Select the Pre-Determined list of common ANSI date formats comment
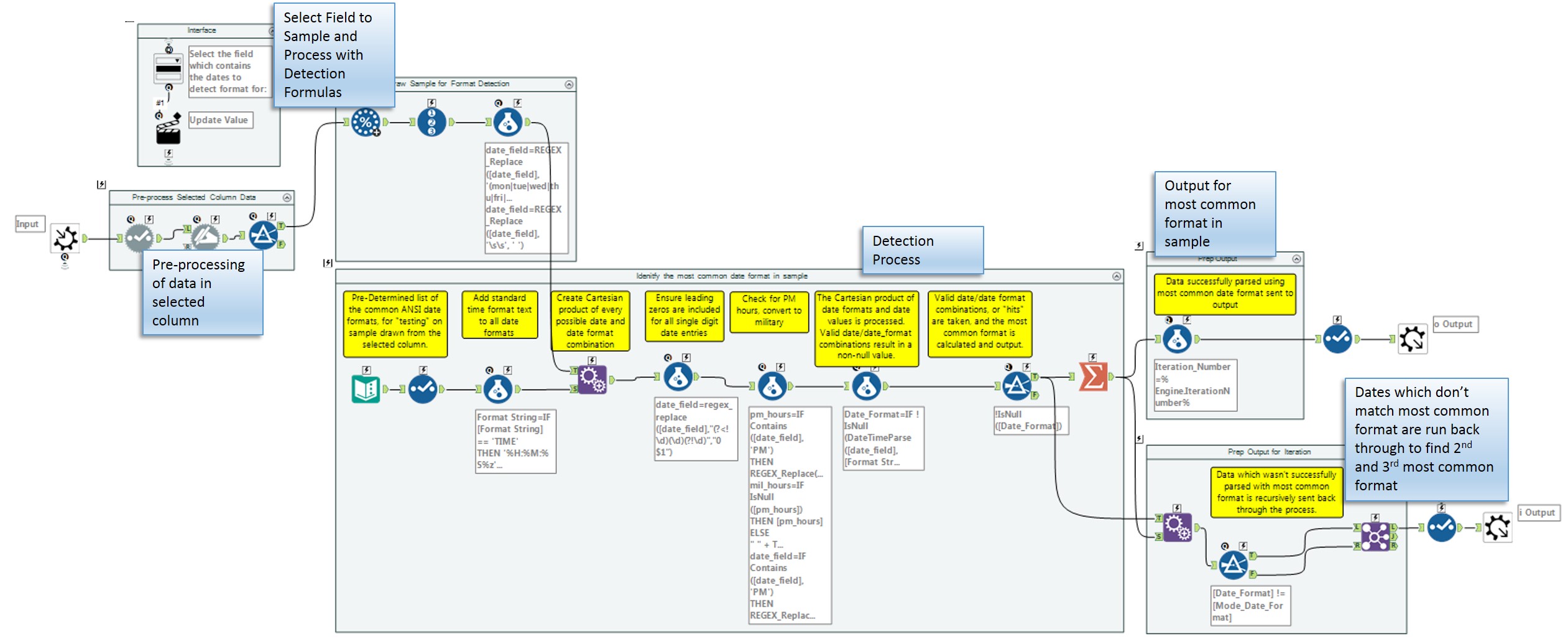The width and height of the screenshot is (1568, 639). coord(395,324)
